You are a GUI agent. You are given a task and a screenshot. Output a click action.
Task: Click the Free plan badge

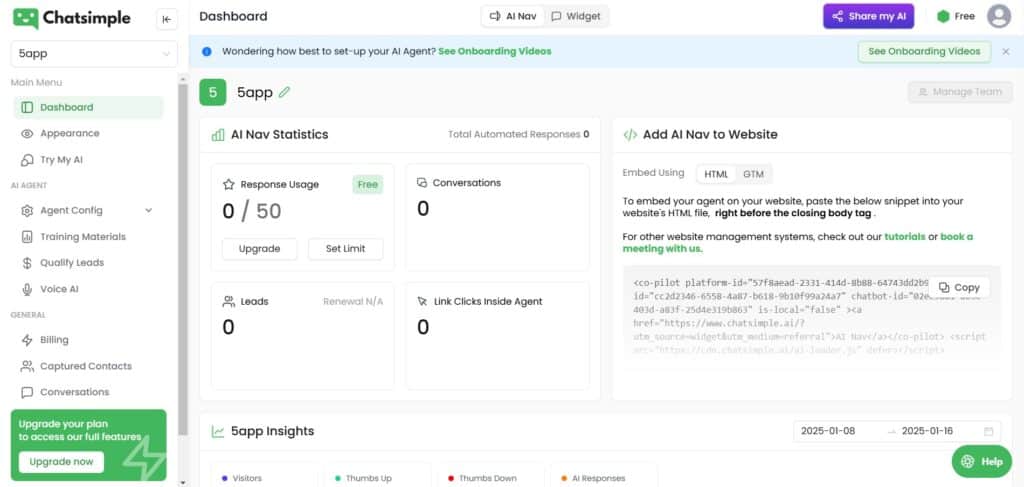click(955, 17)
